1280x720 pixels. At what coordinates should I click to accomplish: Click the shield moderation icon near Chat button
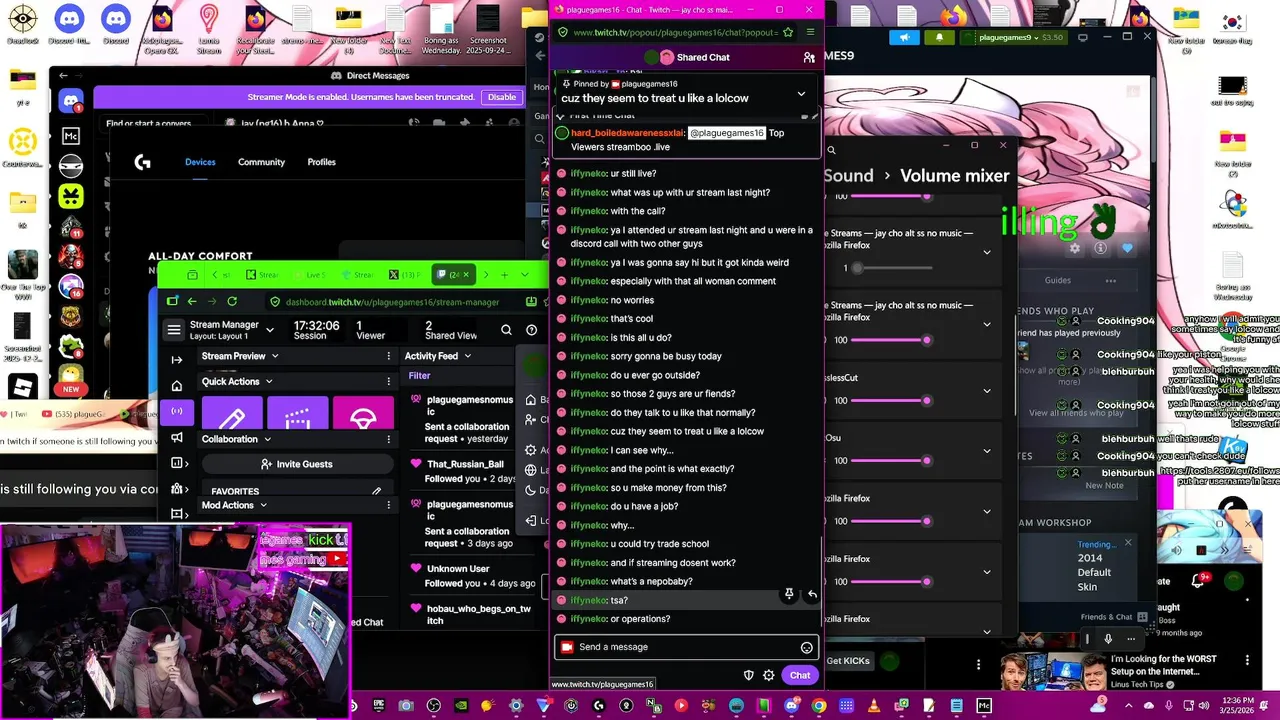pyautogui.click(x=748, y=675)
